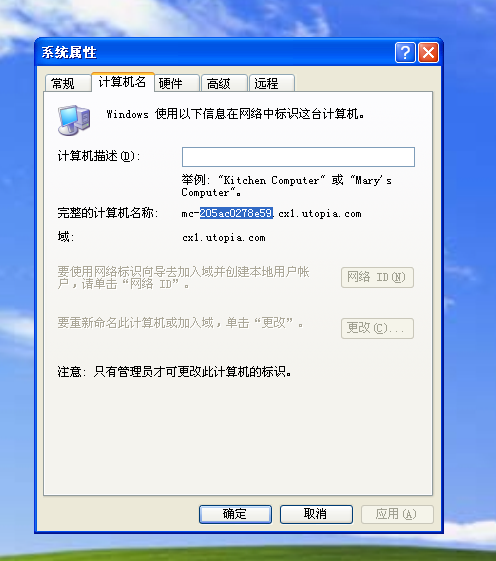Click the 系统属性 title bar

point(215,53)
